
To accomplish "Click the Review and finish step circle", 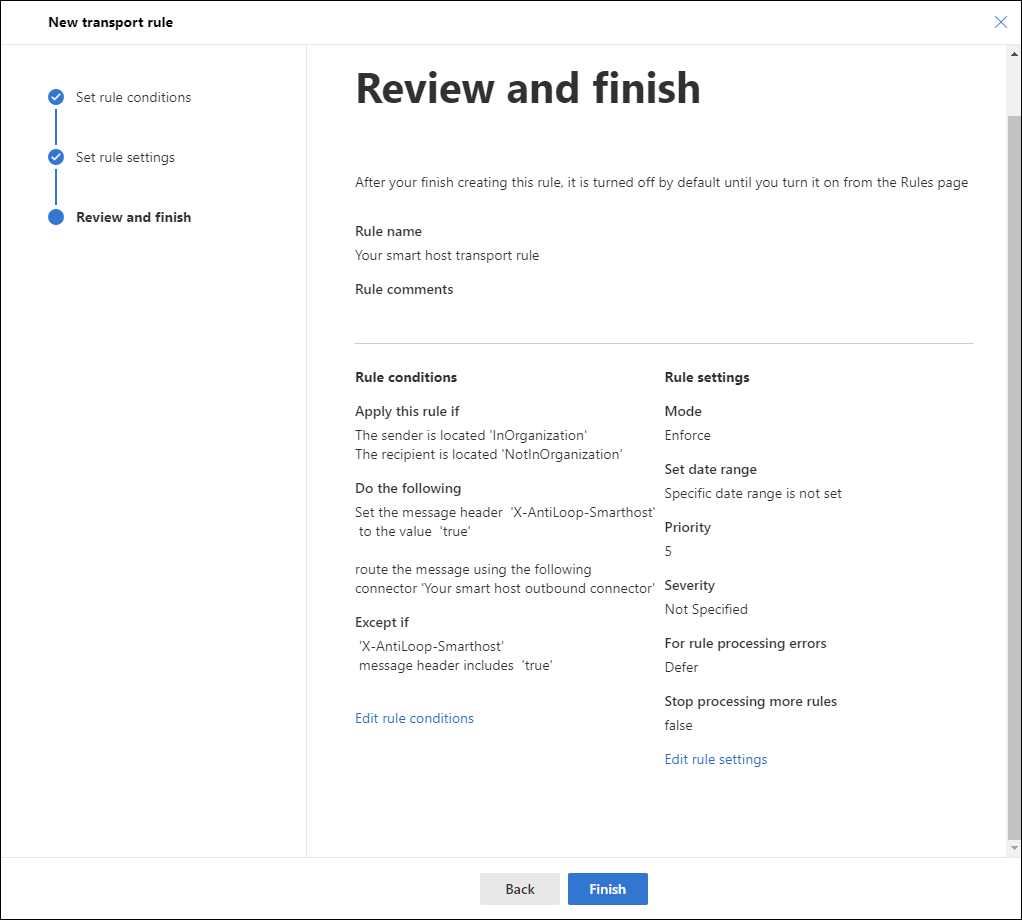I will coord(56,217).
